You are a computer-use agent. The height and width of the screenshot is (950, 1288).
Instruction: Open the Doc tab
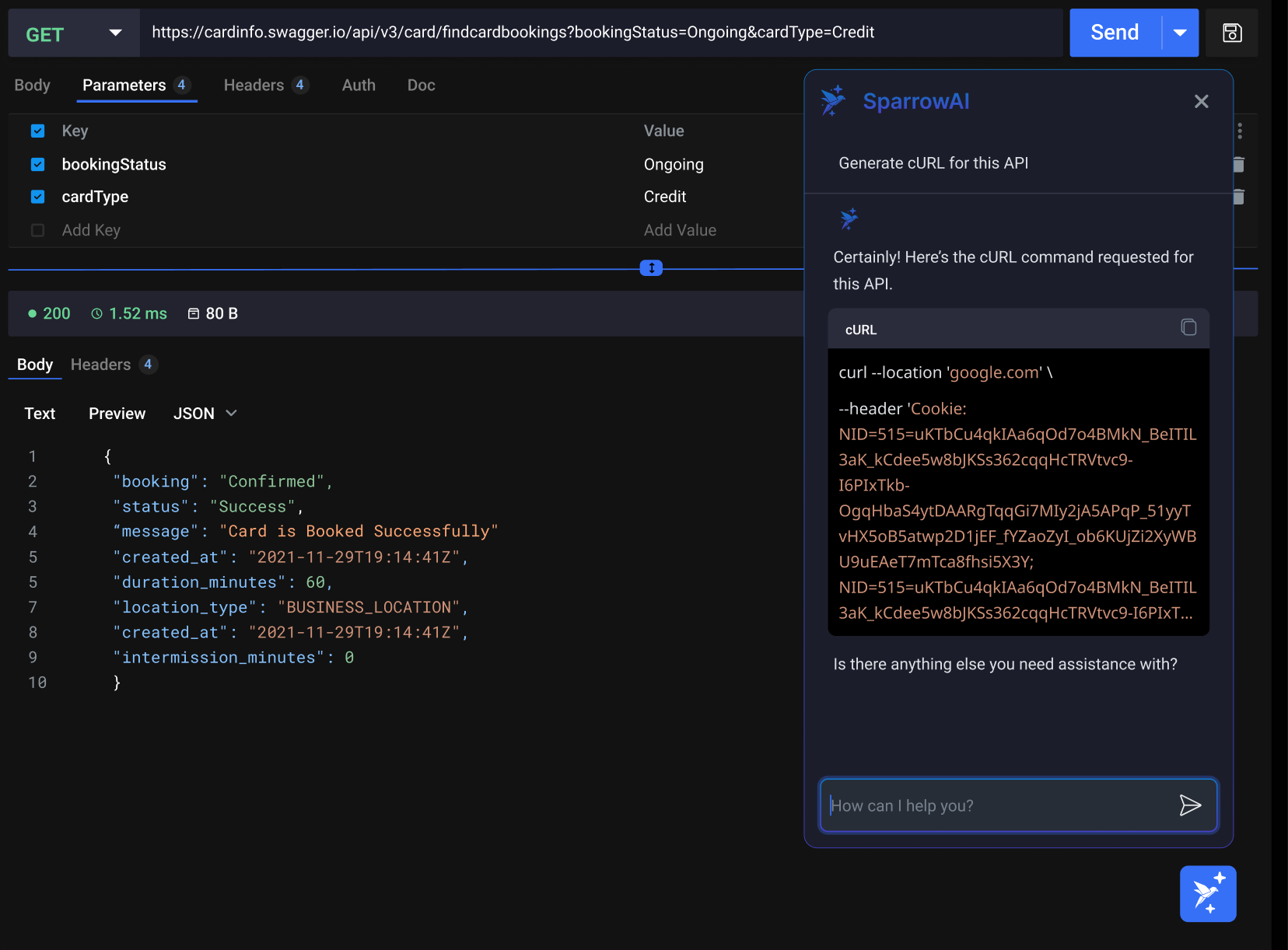(x=421, y=86)
